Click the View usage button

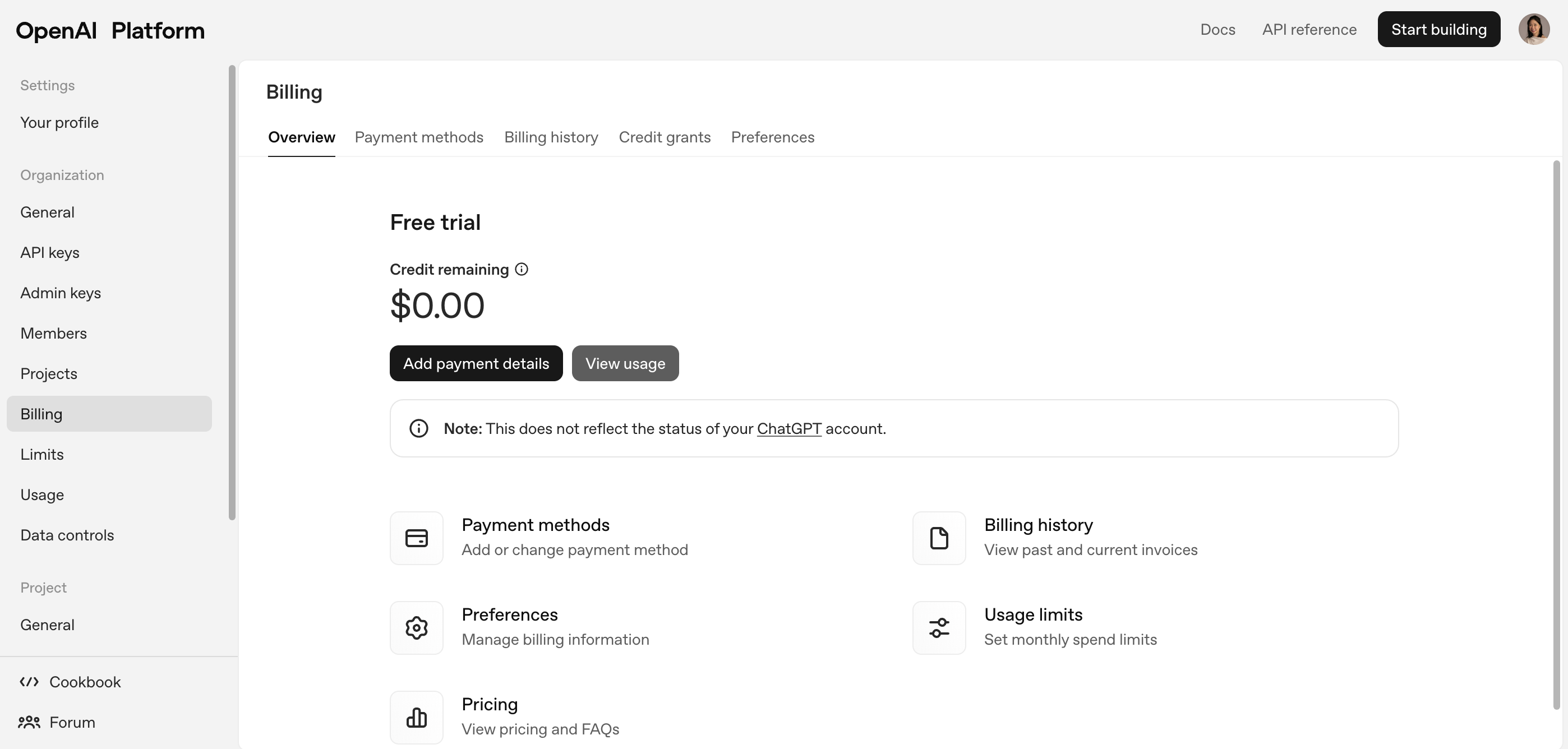click(x=625, y=363)
